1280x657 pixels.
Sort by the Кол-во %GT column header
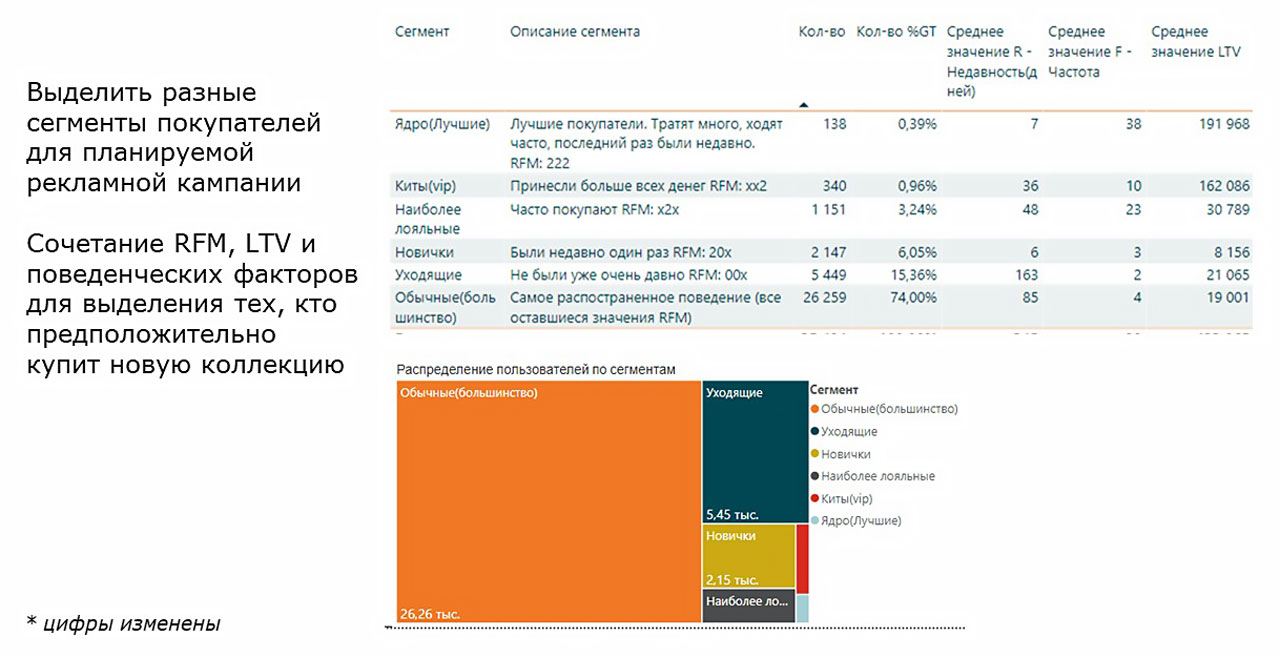coord(896,32)
